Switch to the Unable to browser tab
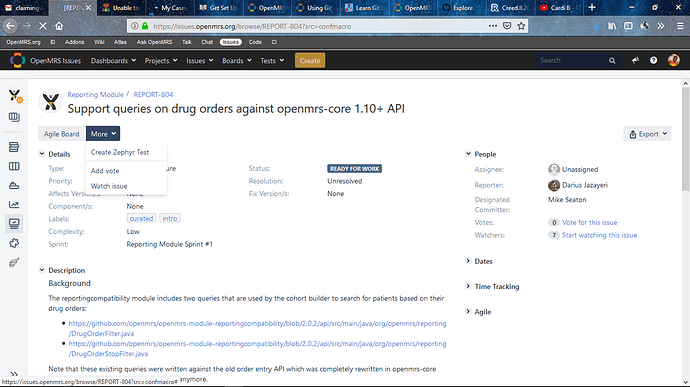 pyautogui.click(x=121, y=7)
